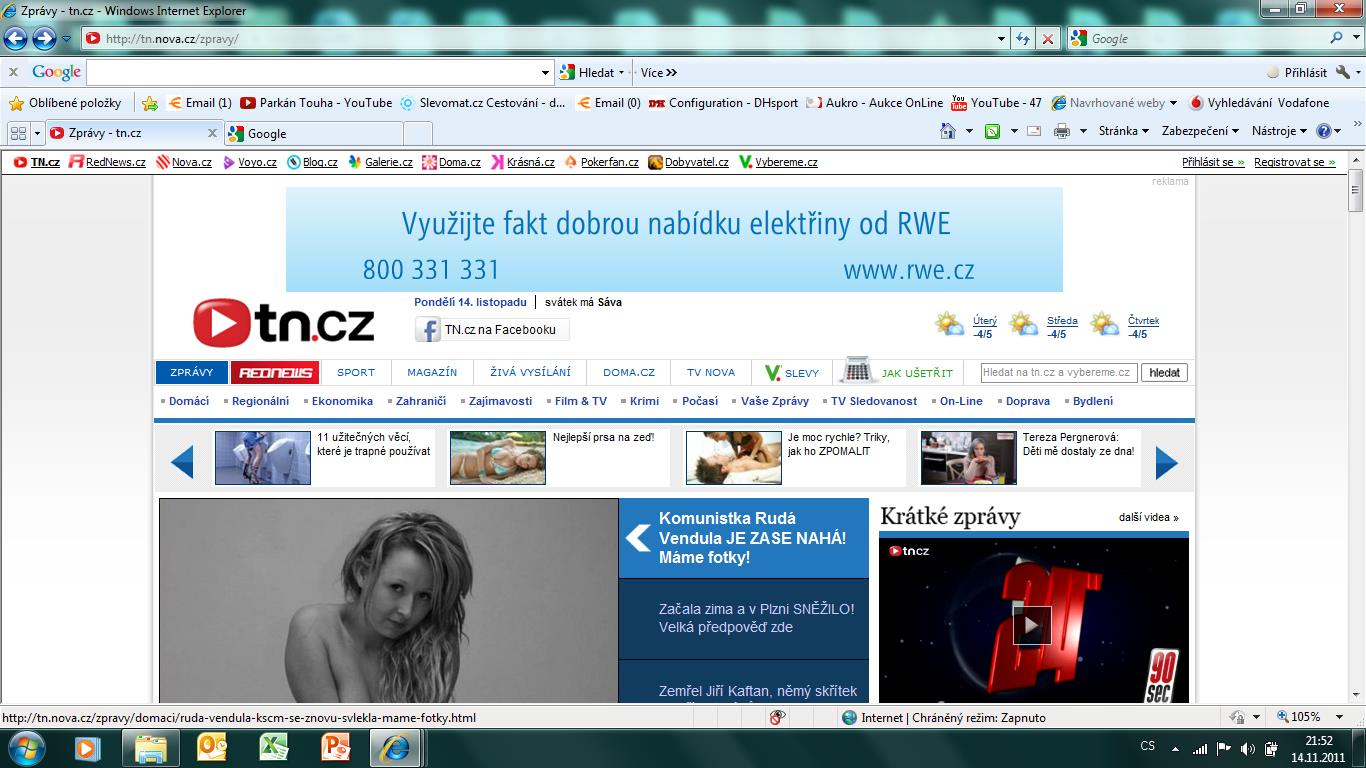Open the 'REDNEWS' menu tab
The width and height of the screenshot is (1366, 768).
click(x=275, y=372)
